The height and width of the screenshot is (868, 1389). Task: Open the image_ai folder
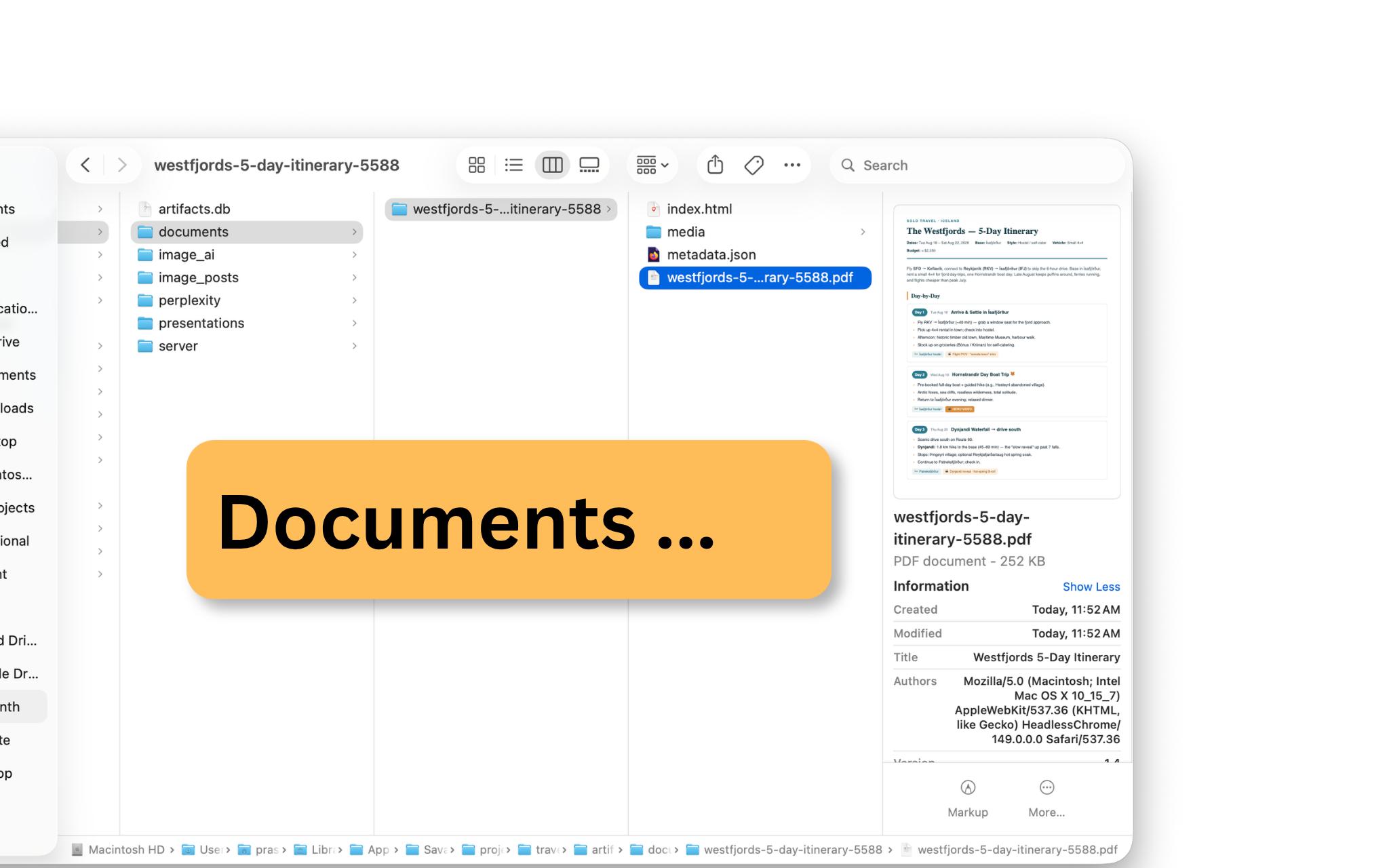[x=247, y=255]
